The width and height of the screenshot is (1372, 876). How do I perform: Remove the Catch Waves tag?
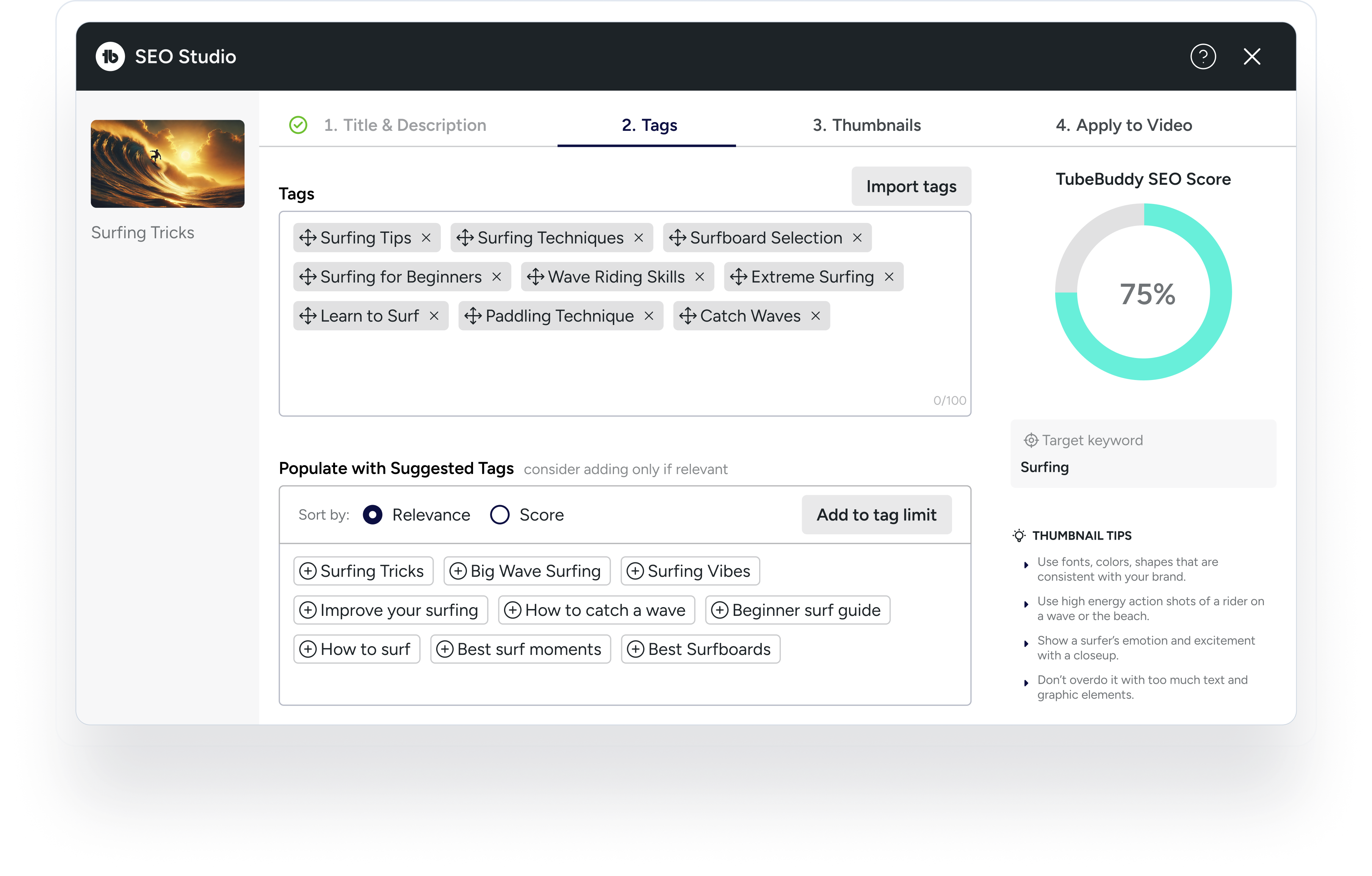[x=815, y=316]
